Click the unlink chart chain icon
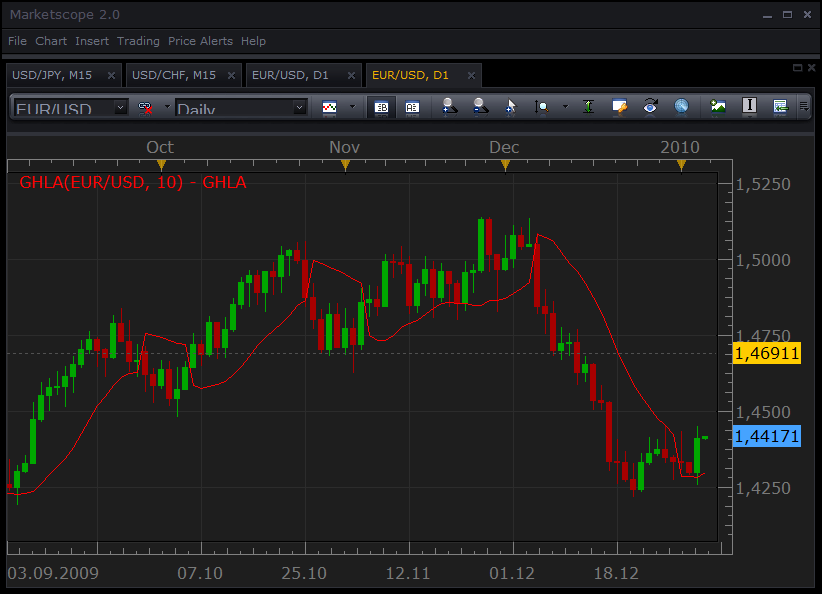 point(145,108)
